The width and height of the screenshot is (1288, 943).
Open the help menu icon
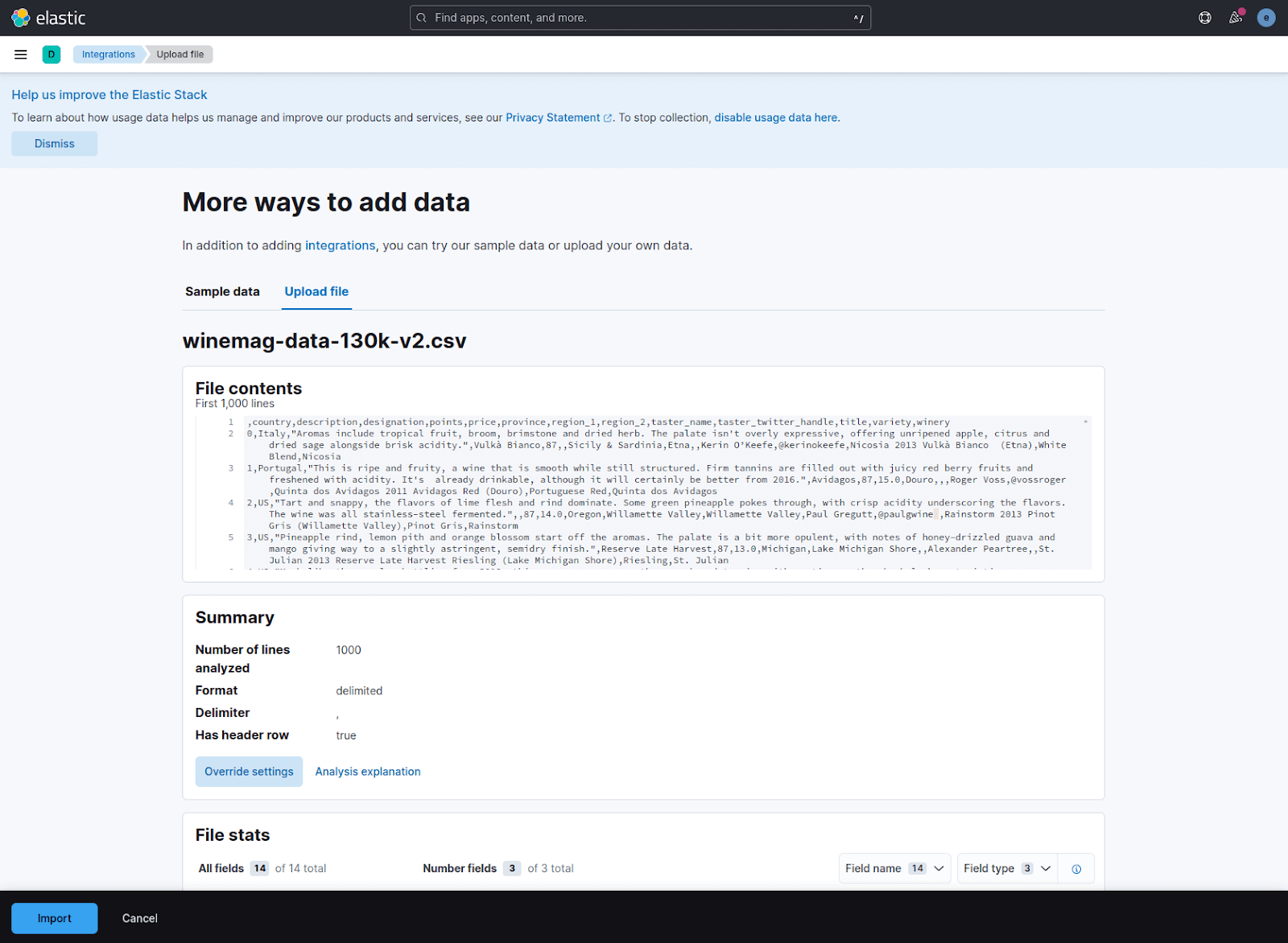pos(1205,18)
